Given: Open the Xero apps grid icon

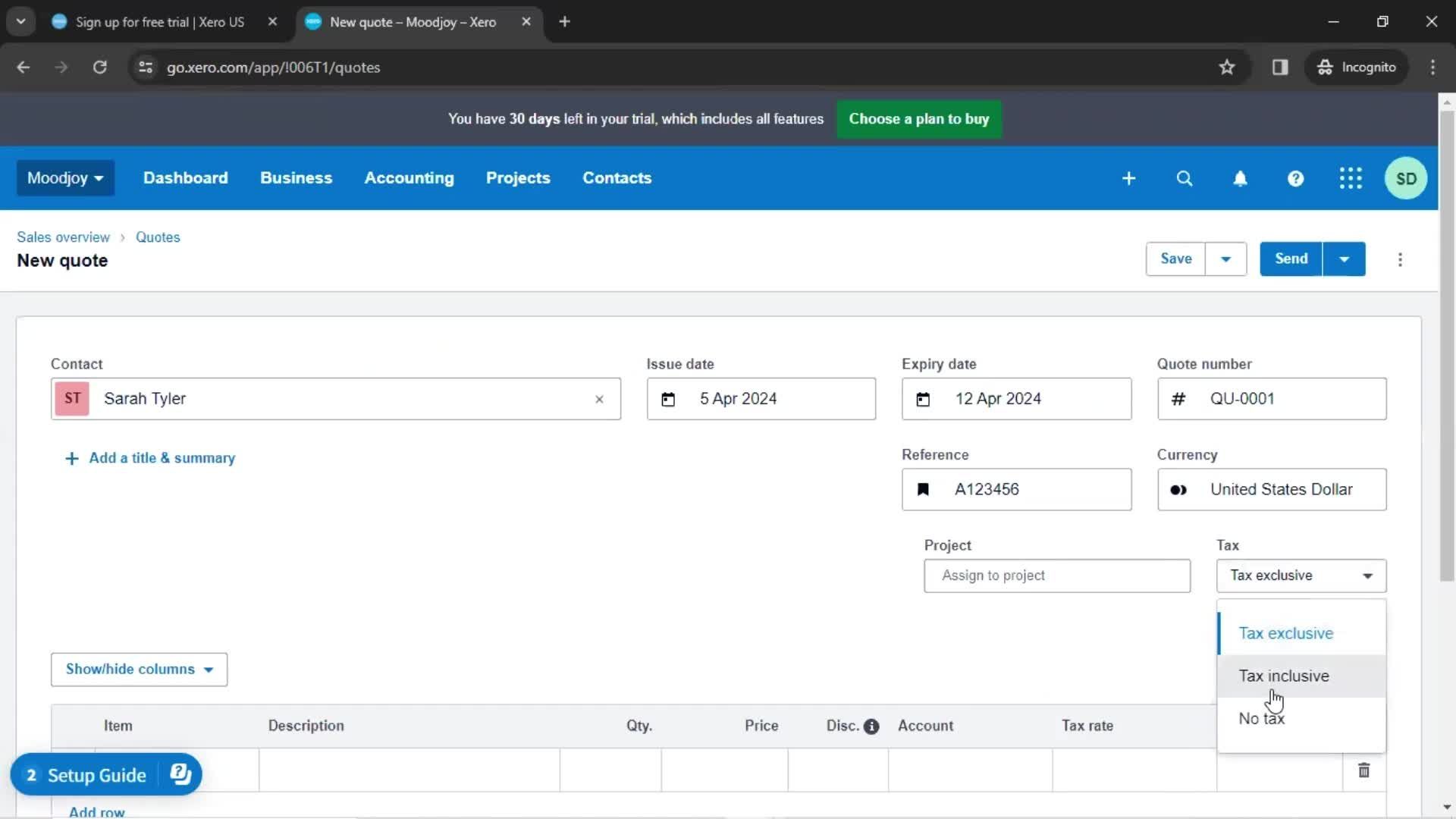Looking at the screenshot, I should [1351, 178].
